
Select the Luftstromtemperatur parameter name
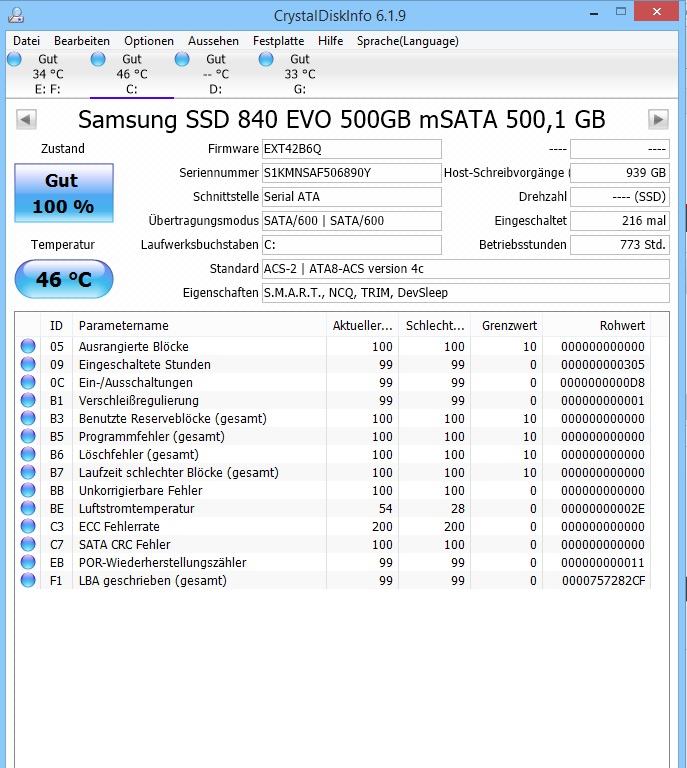pyautogui.click(x=137, y=508)
